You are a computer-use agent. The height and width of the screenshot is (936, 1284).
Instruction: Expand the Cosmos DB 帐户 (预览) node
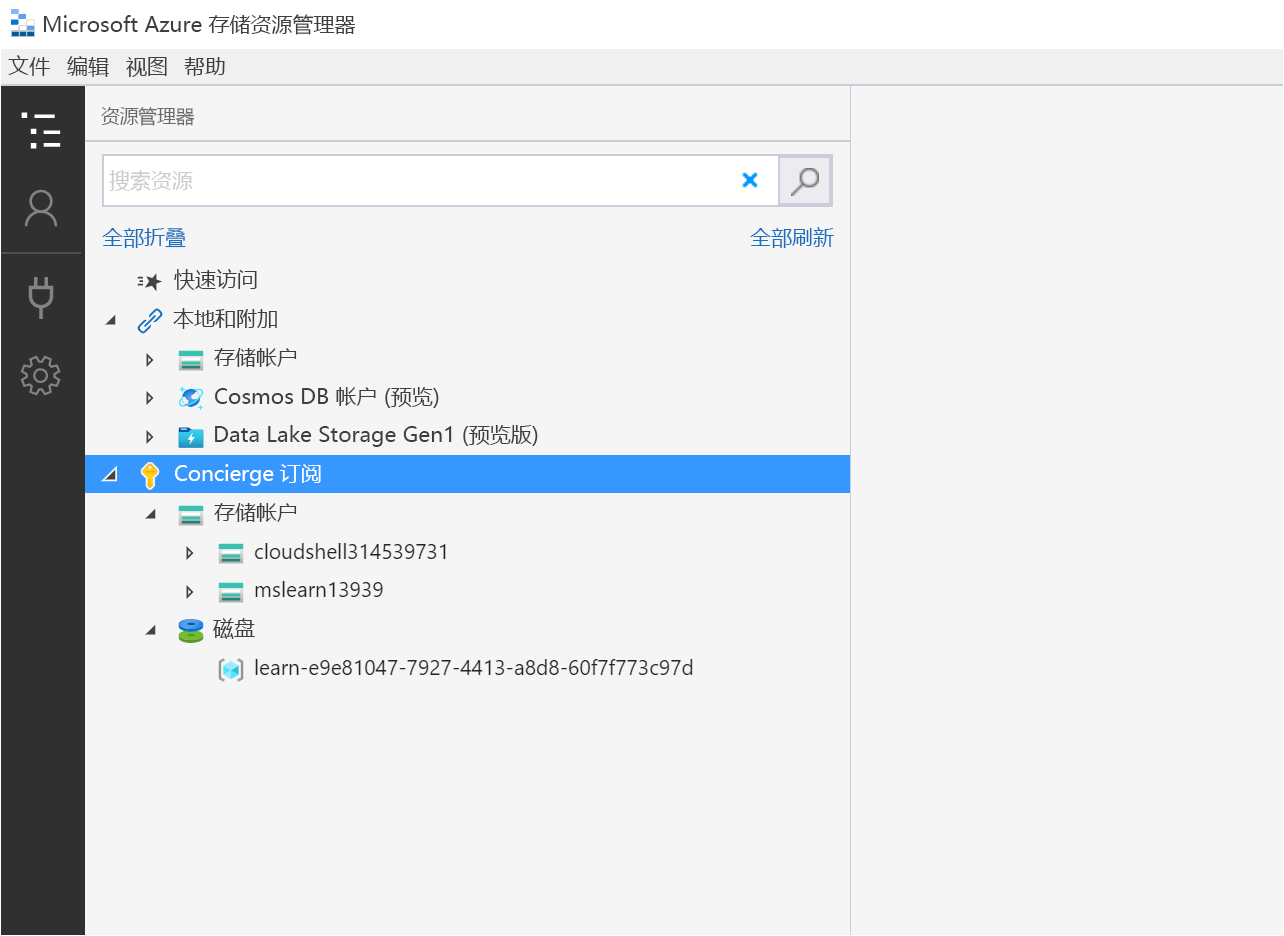pos(150,398)
